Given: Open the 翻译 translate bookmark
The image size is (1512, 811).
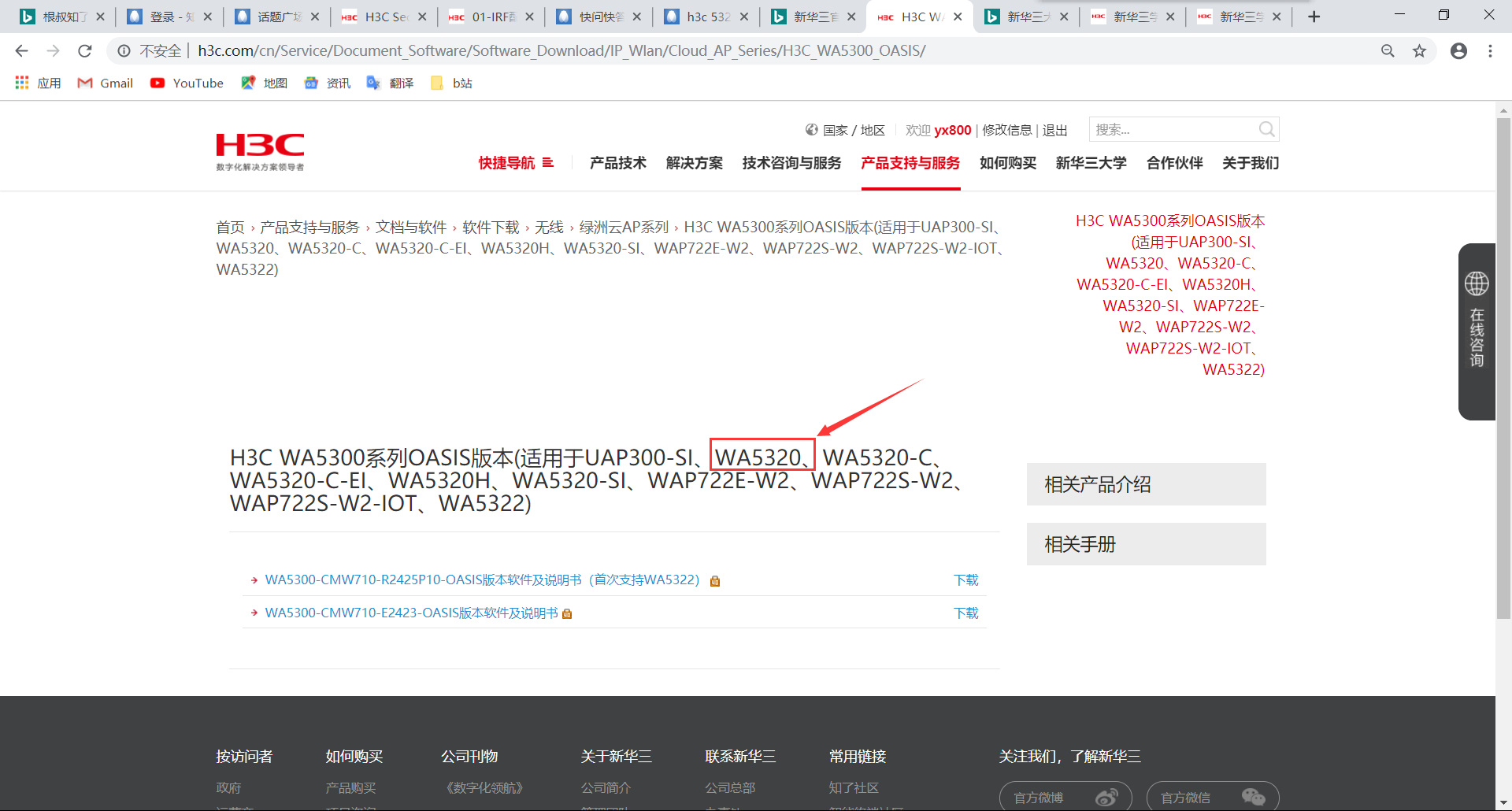Looking at the screenshot, I should (x=390, y=83).
